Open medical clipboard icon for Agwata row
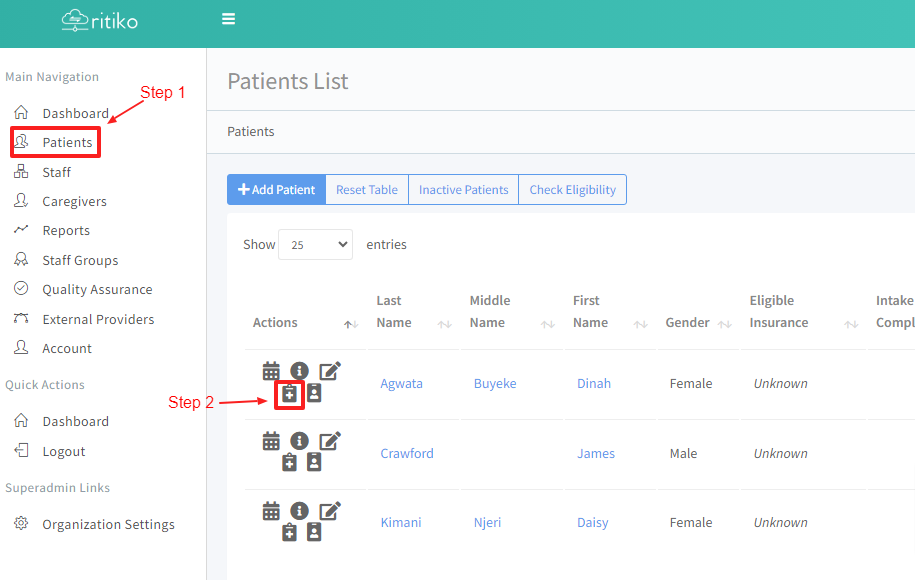 click(289, 394)
